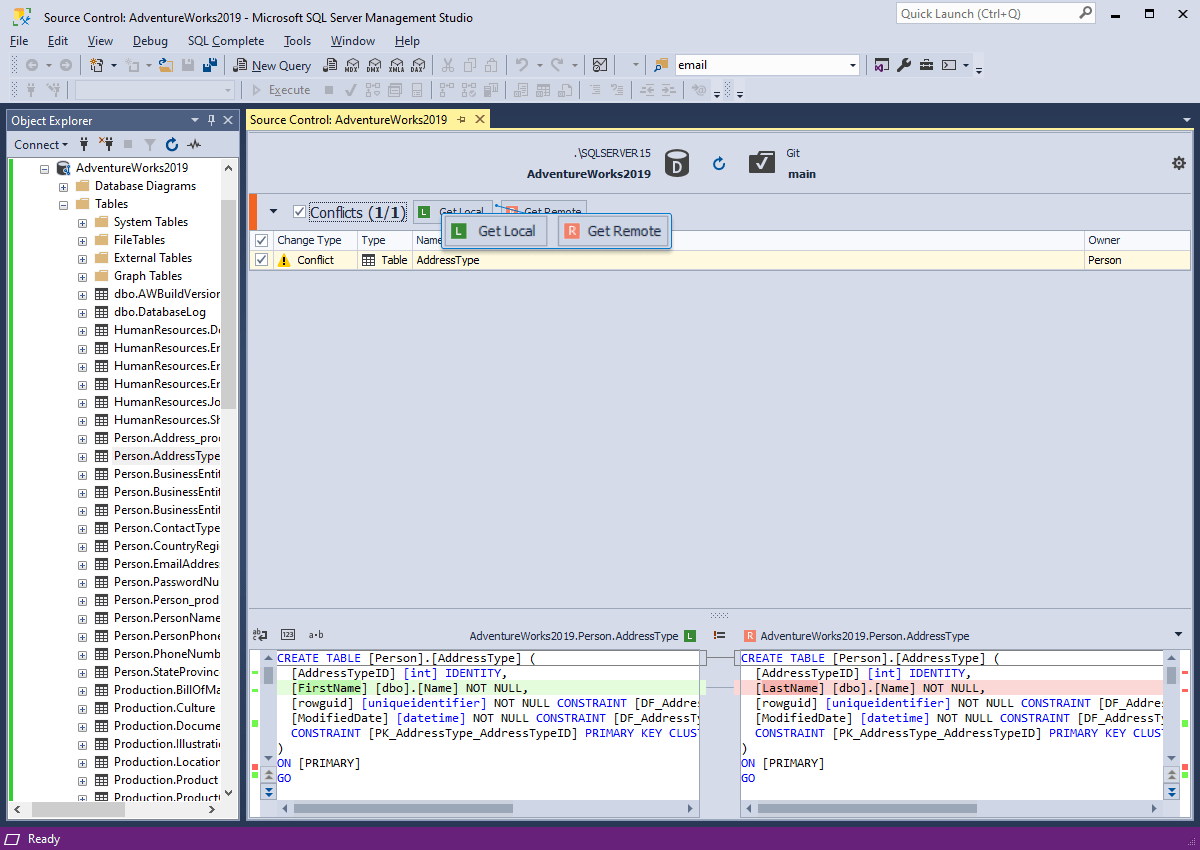Click the New Project icon
Image resolution: width=1200 pixels, height=850 pixels.
coord(97,65)
